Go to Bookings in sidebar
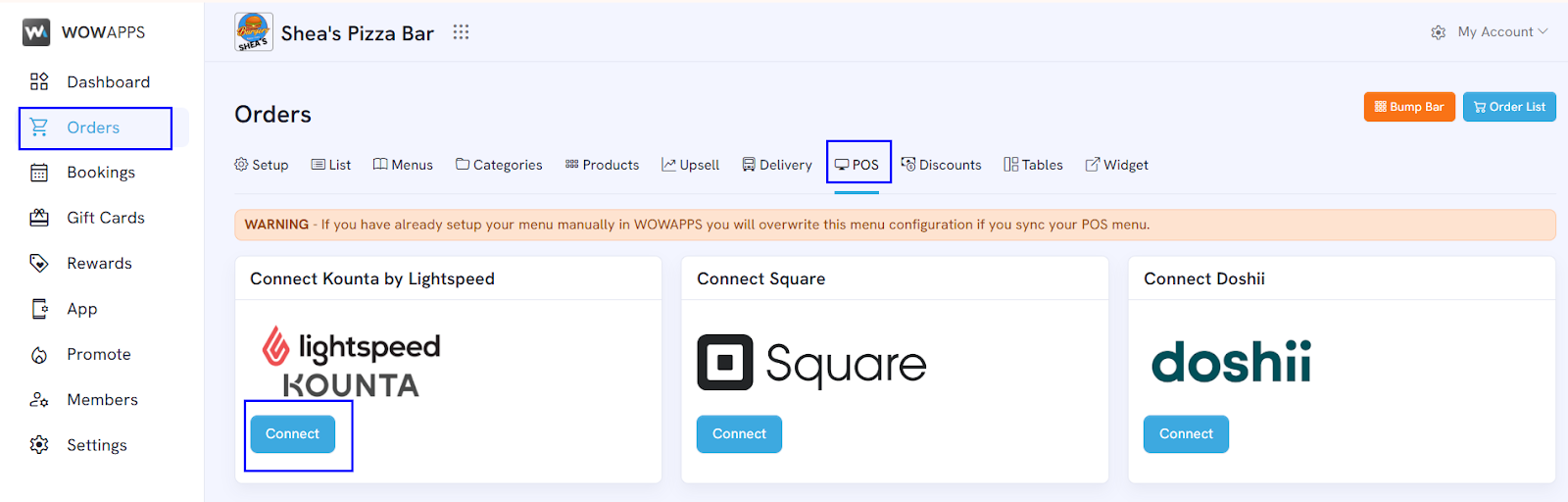The image size is (1568, 502). coord(101,173)
